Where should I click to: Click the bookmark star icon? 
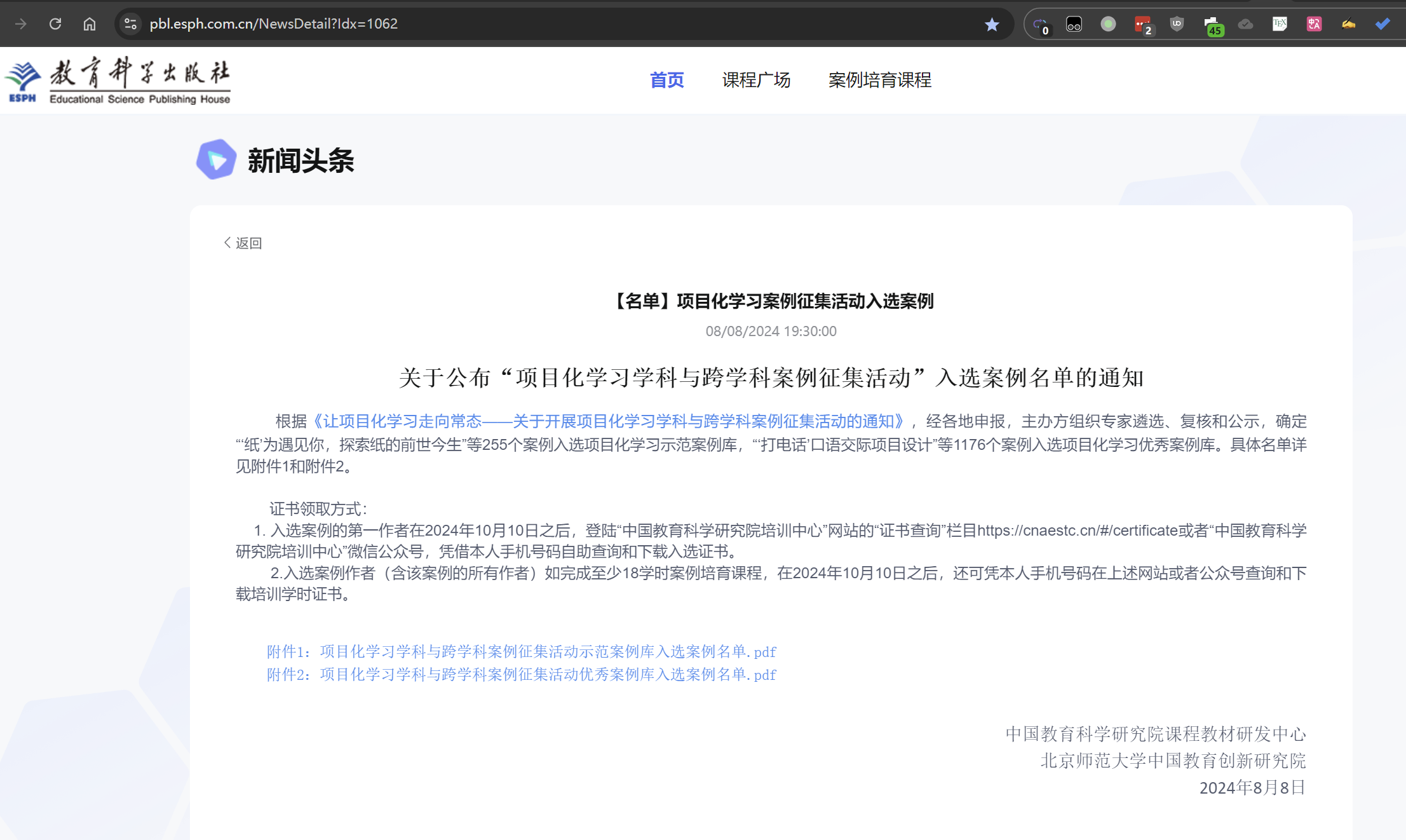click(992, 24)
